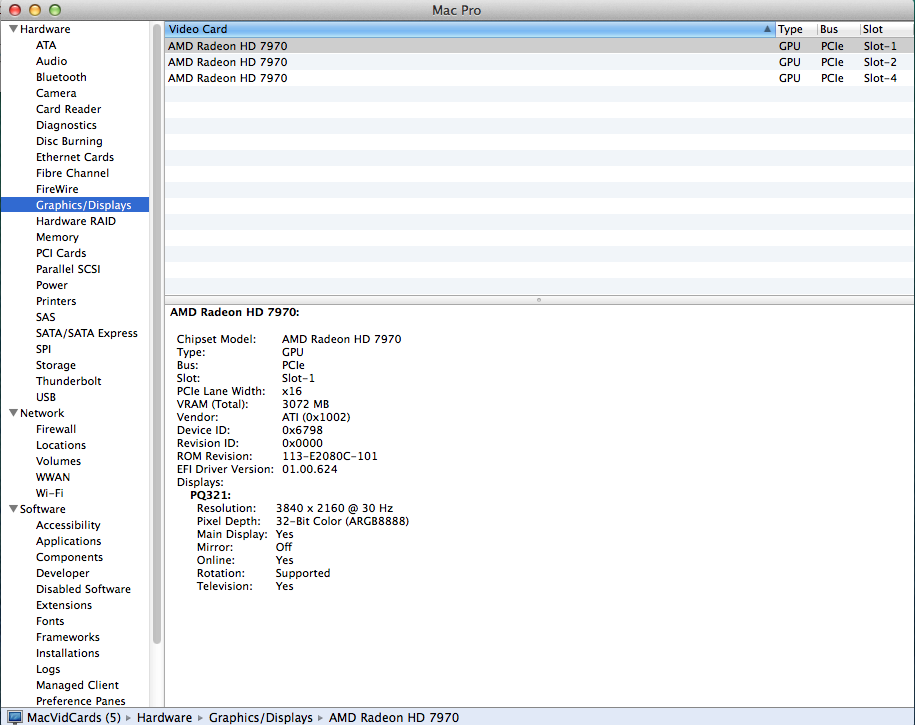Screen dimensions: 915x725
Task: Select Graphics/Displays in sidebar
Action: (75, 205)
